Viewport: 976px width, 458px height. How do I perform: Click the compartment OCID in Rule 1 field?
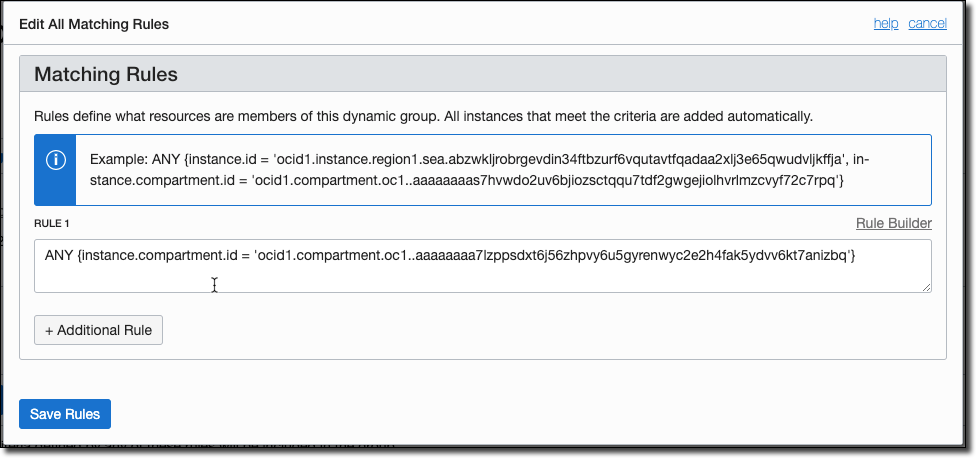click(x=552, y=256)
